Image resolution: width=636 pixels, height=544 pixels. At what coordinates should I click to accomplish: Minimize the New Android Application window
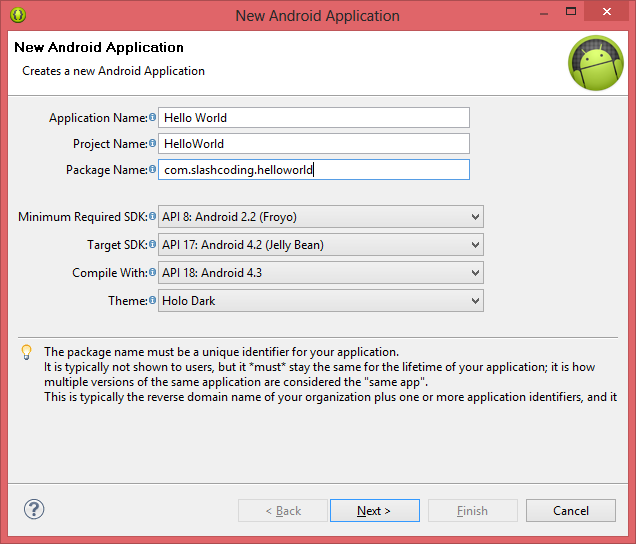(544, 13)
